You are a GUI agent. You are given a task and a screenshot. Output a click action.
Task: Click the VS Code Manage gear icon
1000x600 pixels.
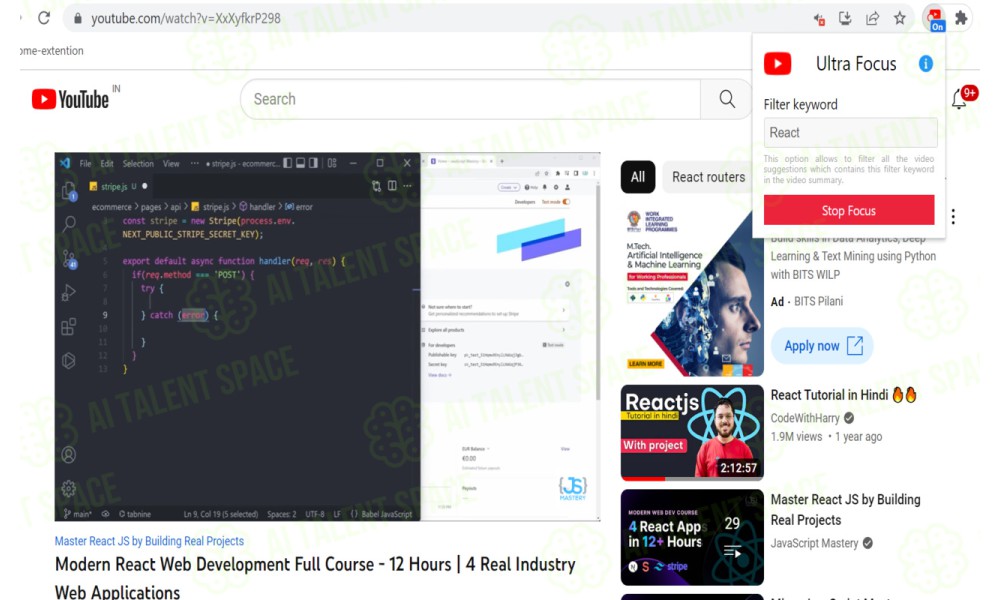click(69, 488)
